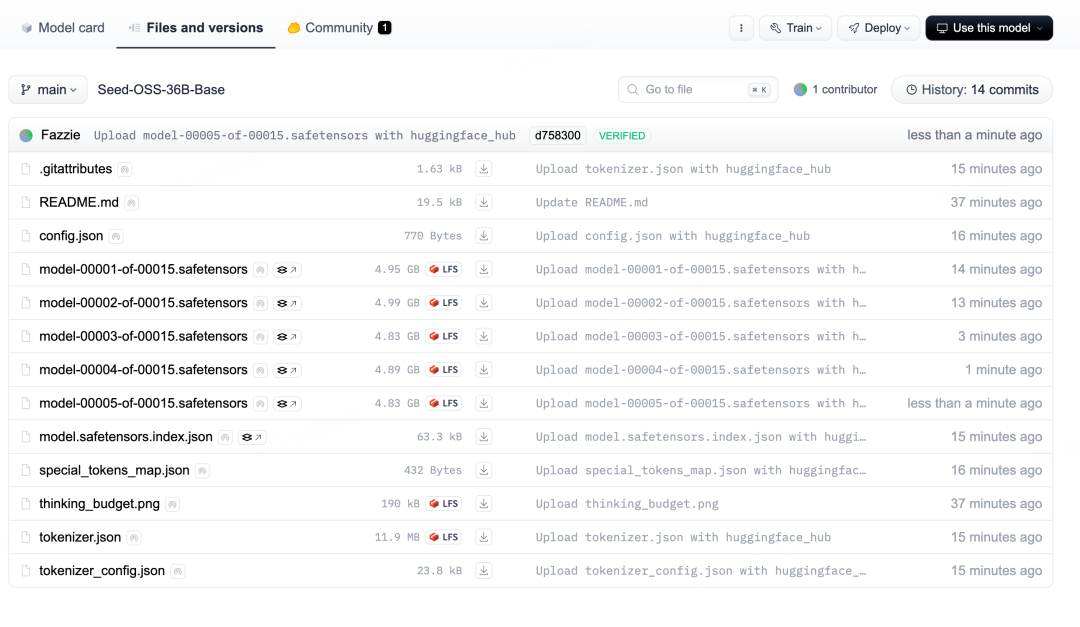
Task: Open the Community tab
Action: click(x=340, y=28)
